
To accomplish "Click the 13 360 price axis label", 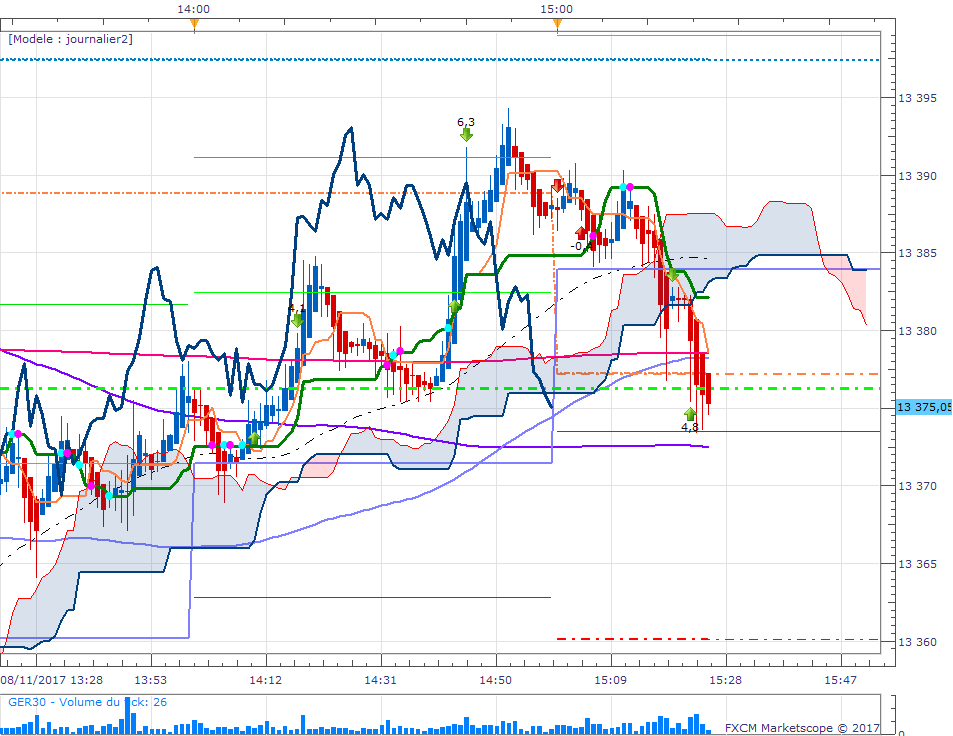I will click(917, 642).
